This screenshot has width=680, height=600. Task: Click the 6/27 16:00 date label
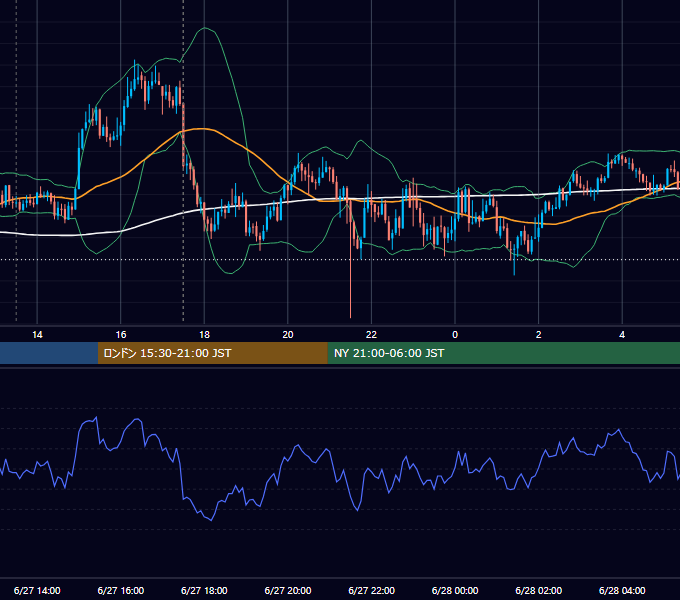click(x=121, y=590)
